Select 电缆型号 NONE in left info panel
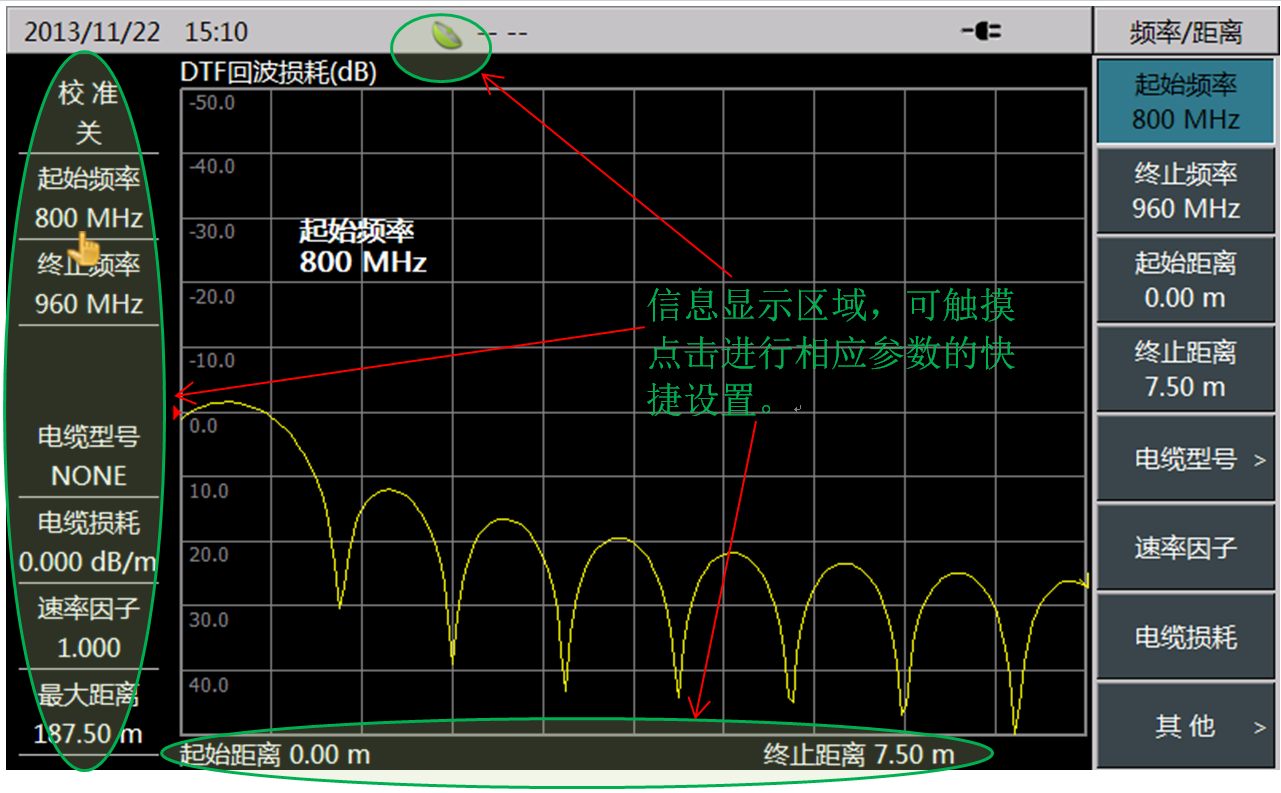This screenshot has height=793, width=1281. click(x=88, y=456)
